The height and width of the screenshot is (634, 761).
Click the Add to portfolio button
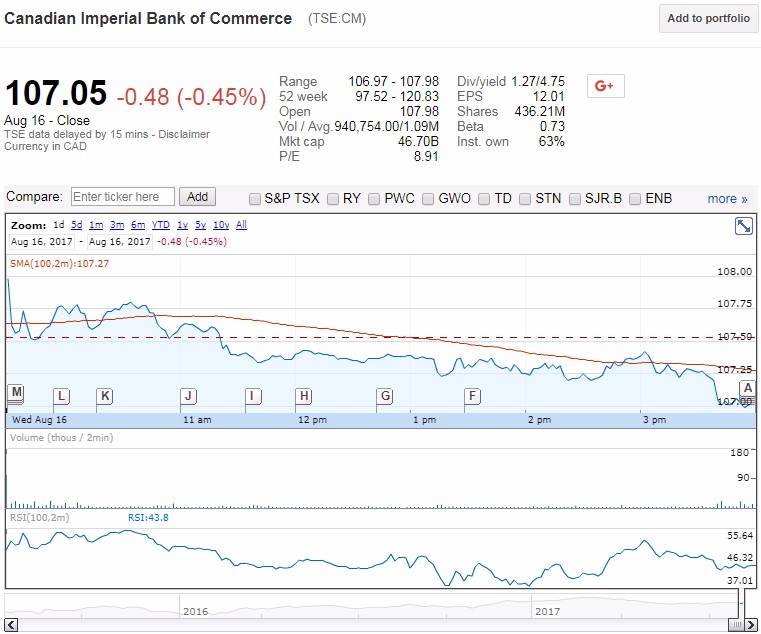point(708,18)
